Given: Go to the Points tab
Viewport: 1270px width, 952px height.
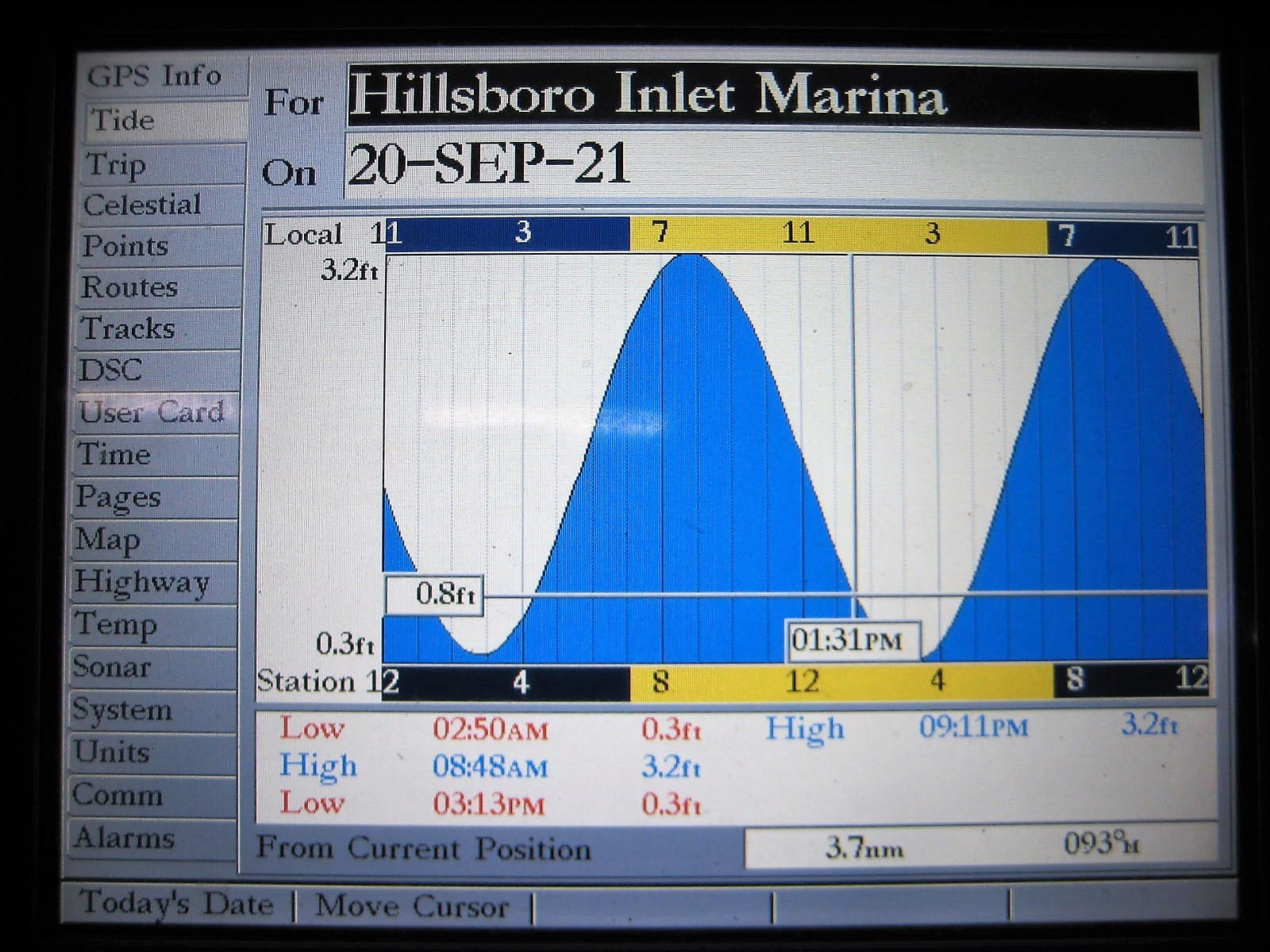Looking at the screenshot, I should pos(160,246).
